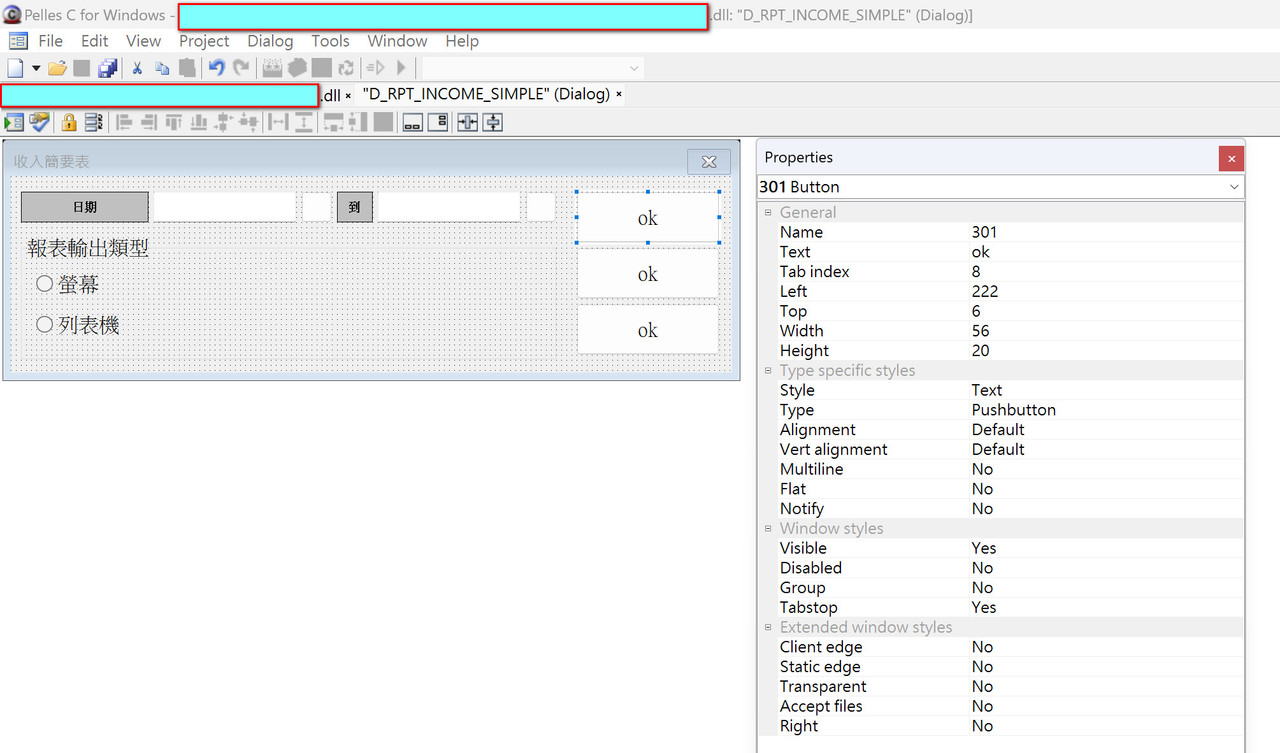Select the 日期 button in the dialog

[x=85, y=207]
